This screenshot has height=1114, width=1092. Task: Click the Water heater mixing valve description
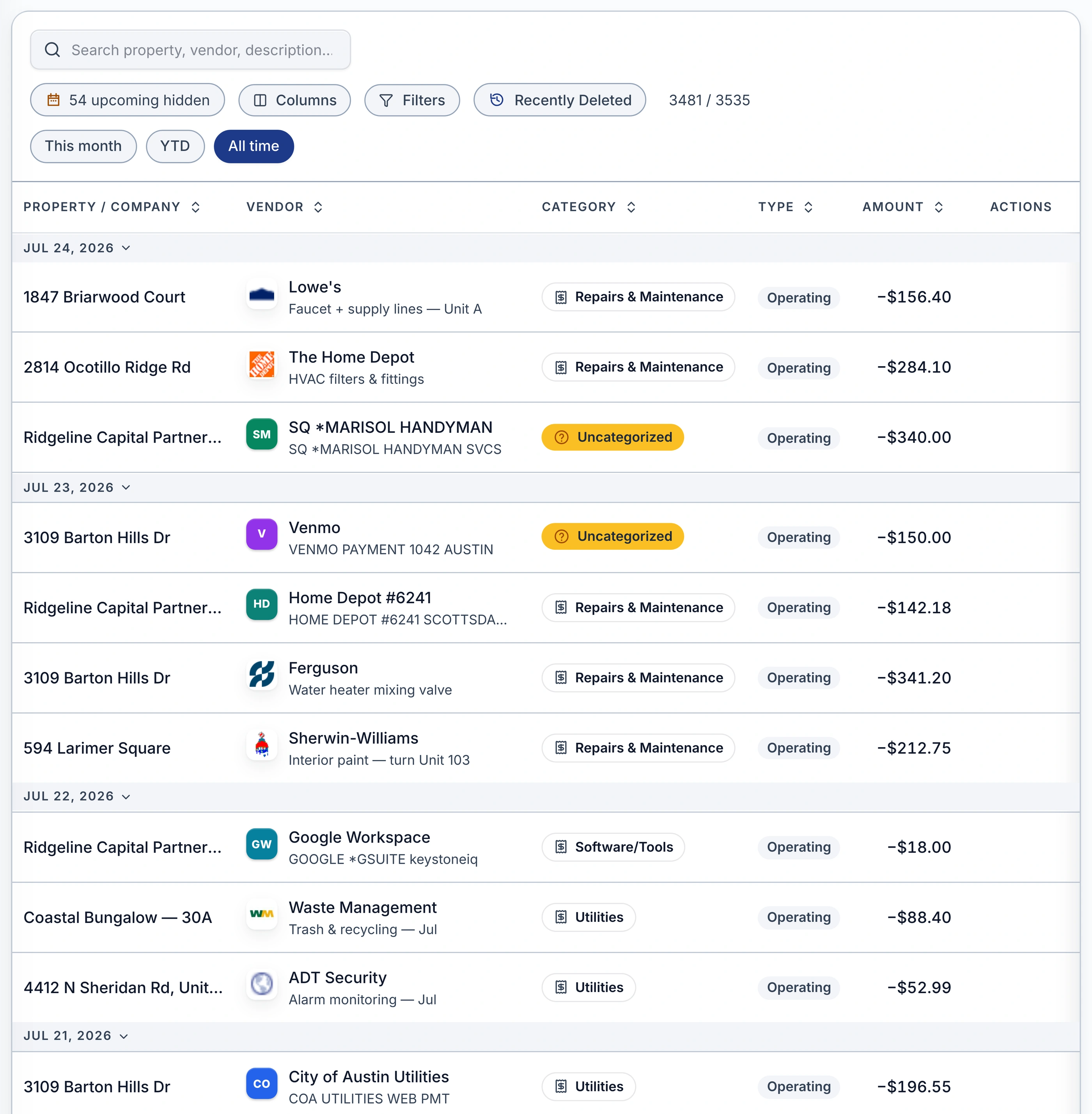coord(370,690)
